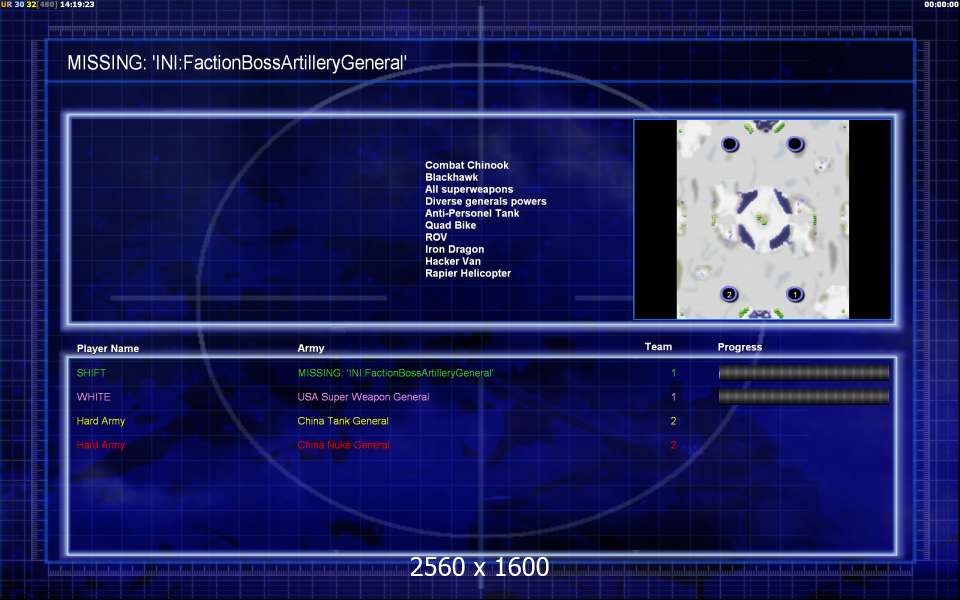Click the red Hard Army player name
The height and width of the screenshot is (600, 960).
101,445
